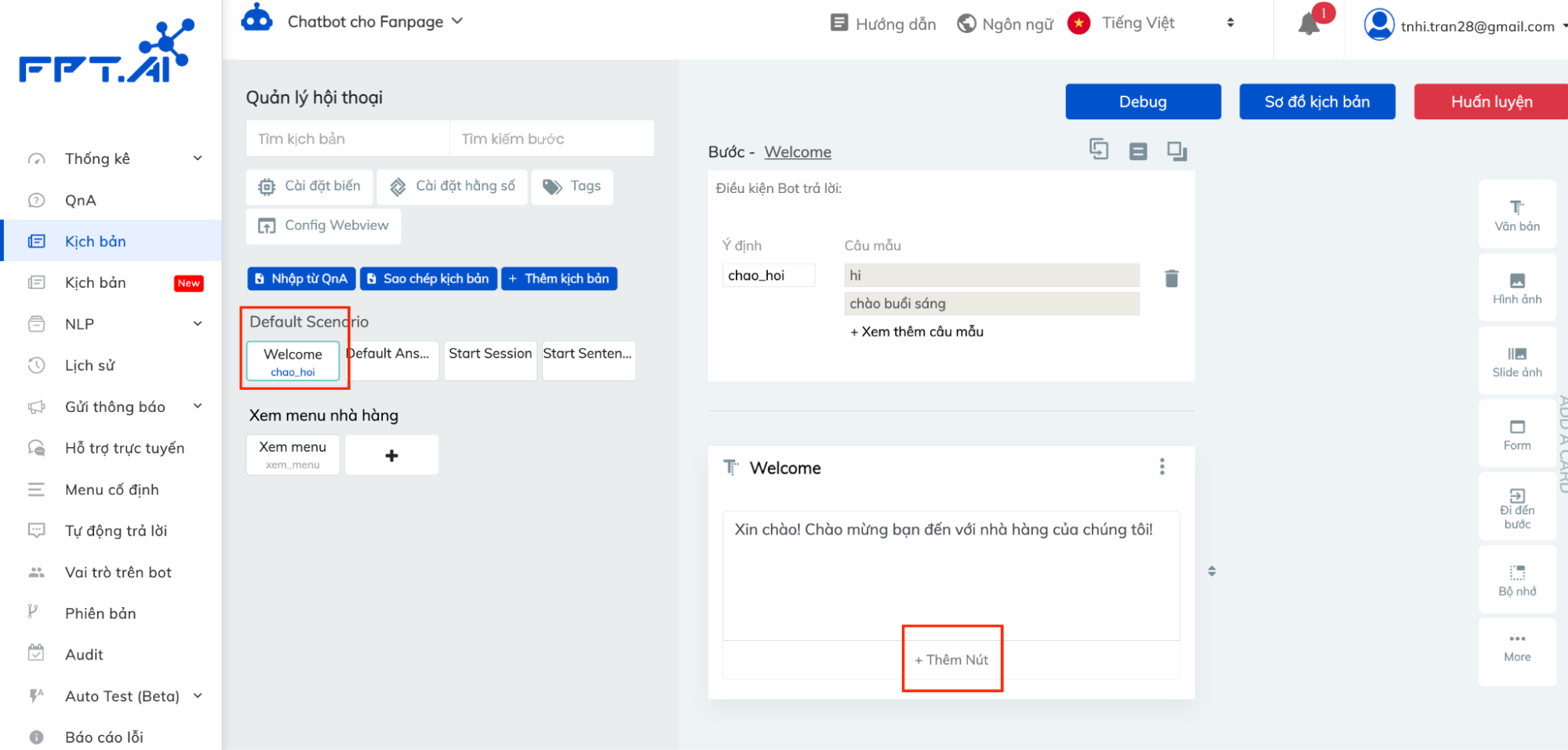Open Lịch sử in the sidebar
The width and height of the screenshot is (1568, 750).
89,366
